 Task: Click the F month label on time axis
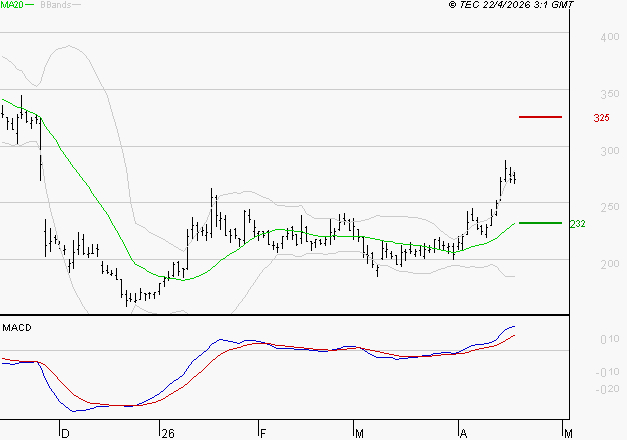pos(263,433)
